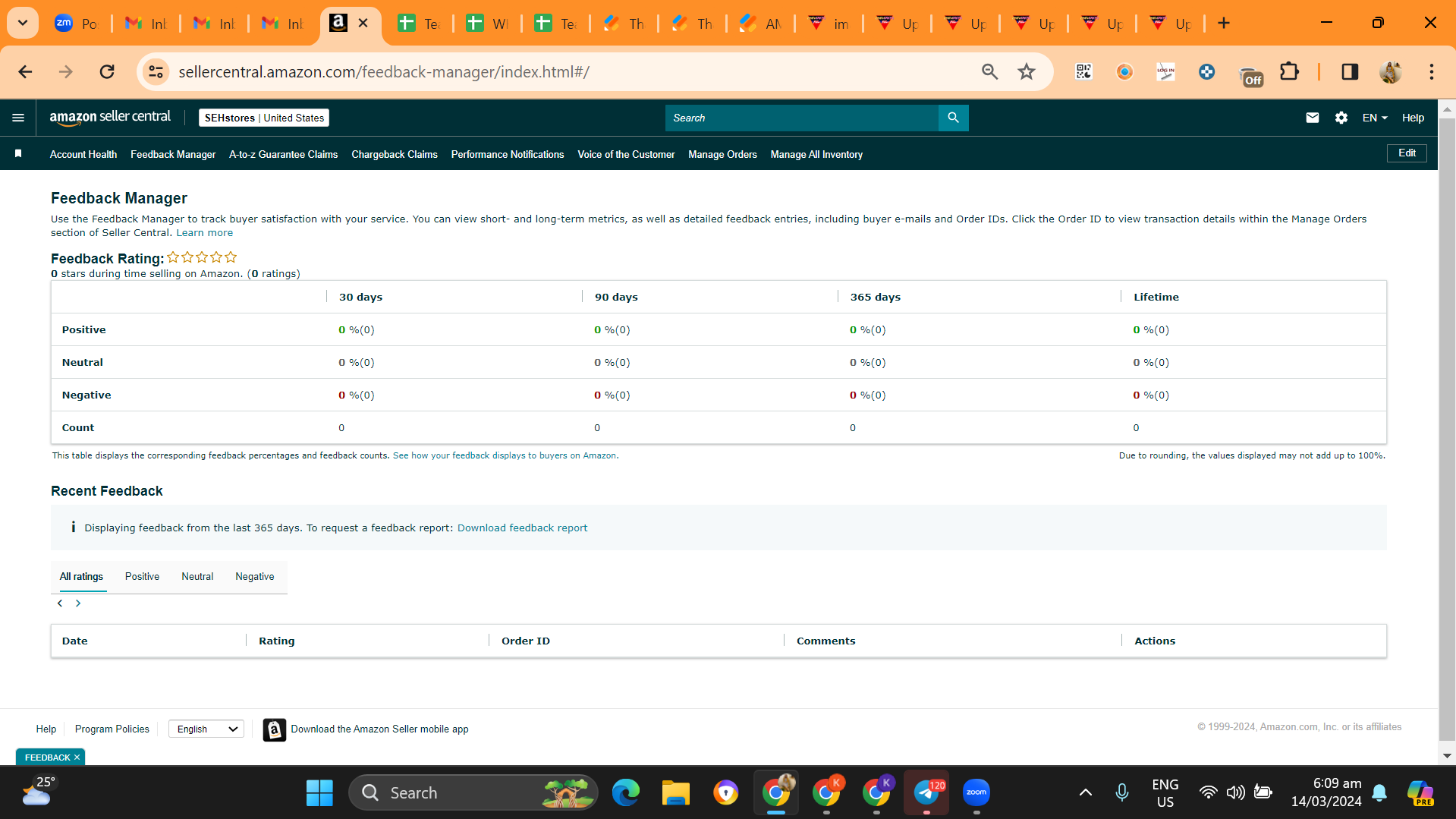1456x819 pixels.
Task: Select the Neutral feedback tab
Action: click(x=197, y=577)
